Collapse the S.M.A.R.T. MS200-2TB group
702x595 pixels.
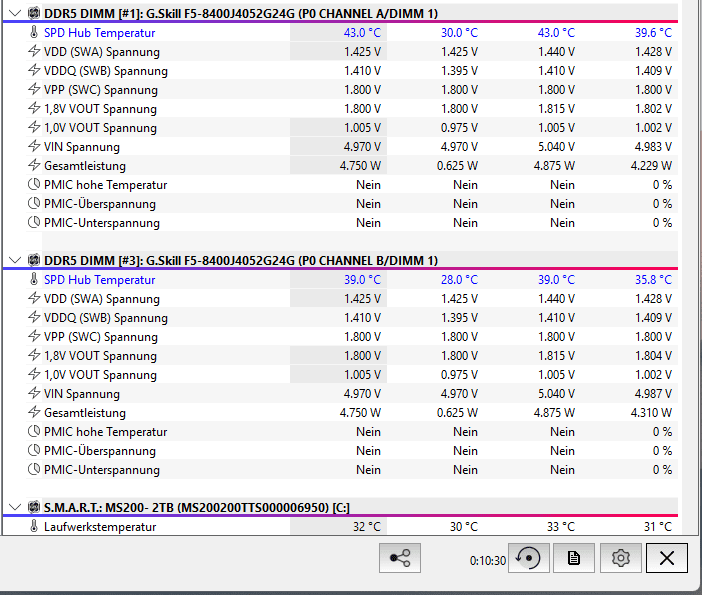click(15, 507)
